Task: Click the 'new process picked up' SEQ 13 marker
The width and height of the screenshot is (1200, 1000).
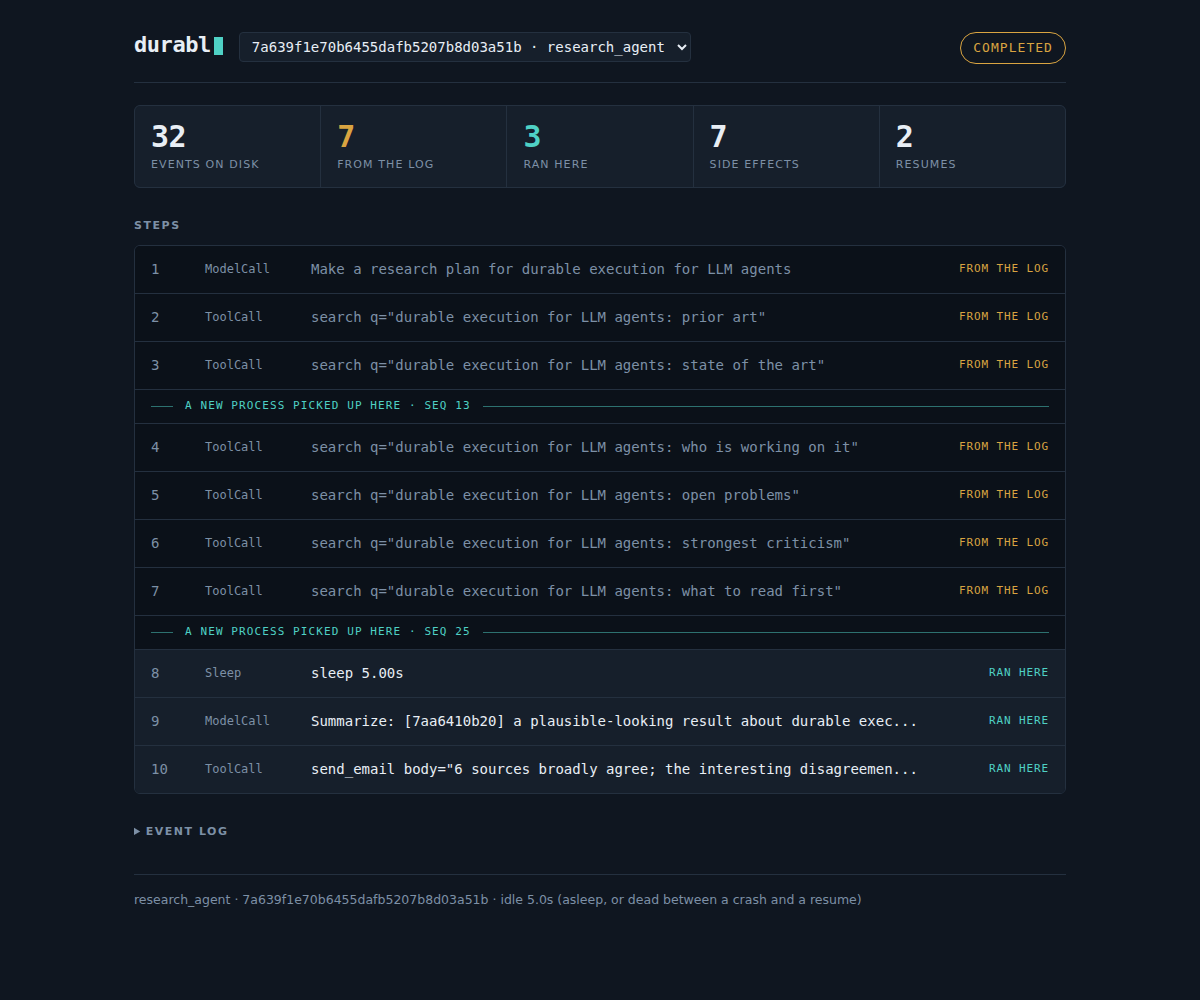Action: 600,406
